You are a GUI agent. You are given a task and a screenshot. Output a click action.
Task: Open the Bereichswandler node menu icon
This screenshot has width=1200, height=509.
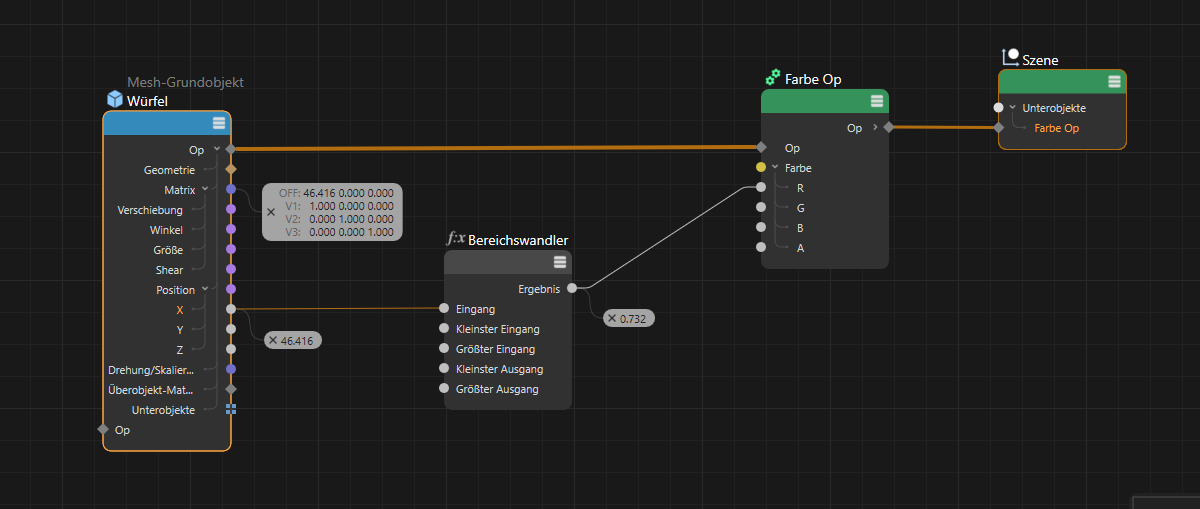pyautogui.click(x=560, y=262)
